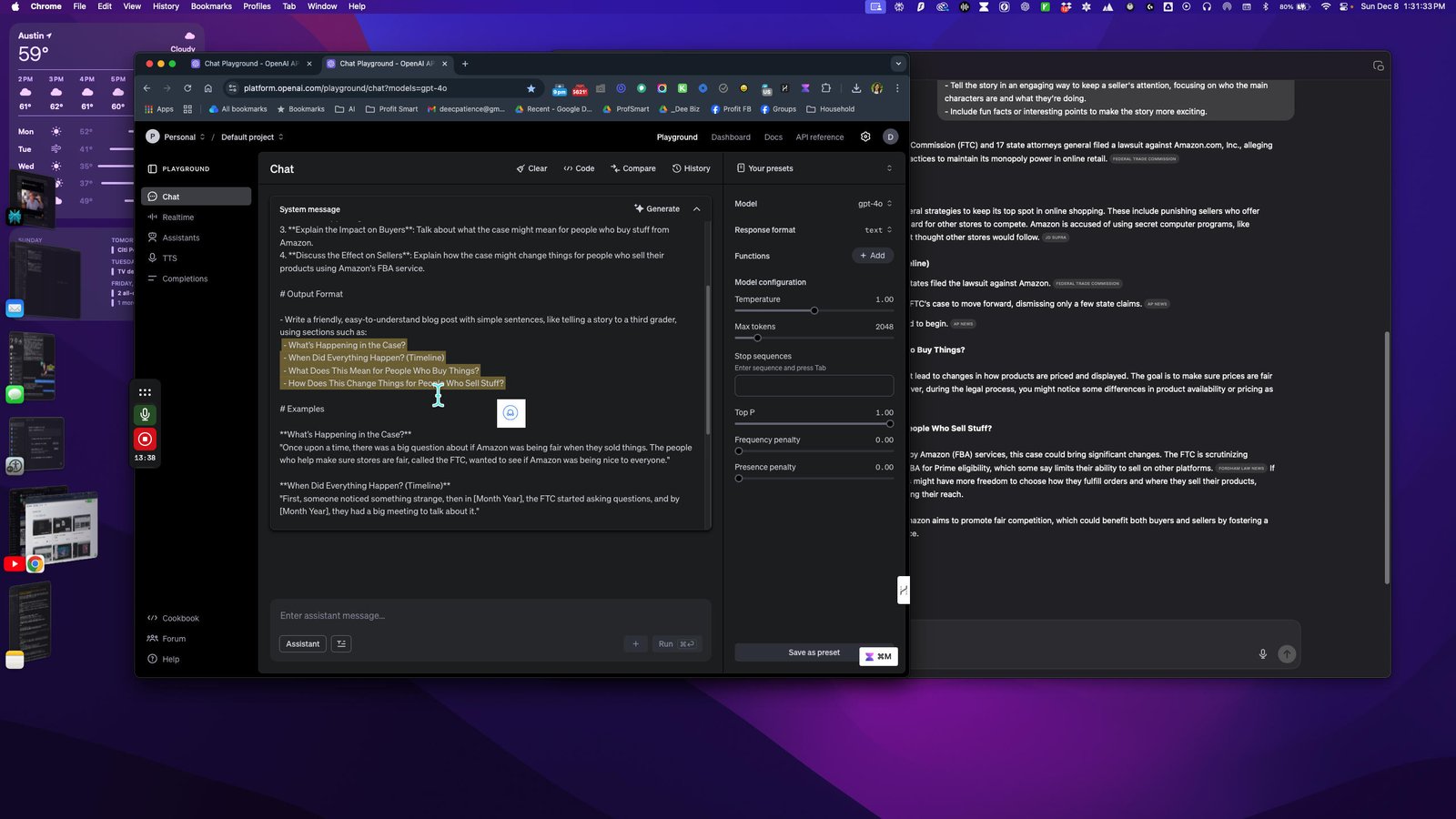Open the Chat sidebar item

[x=196, y=197]
